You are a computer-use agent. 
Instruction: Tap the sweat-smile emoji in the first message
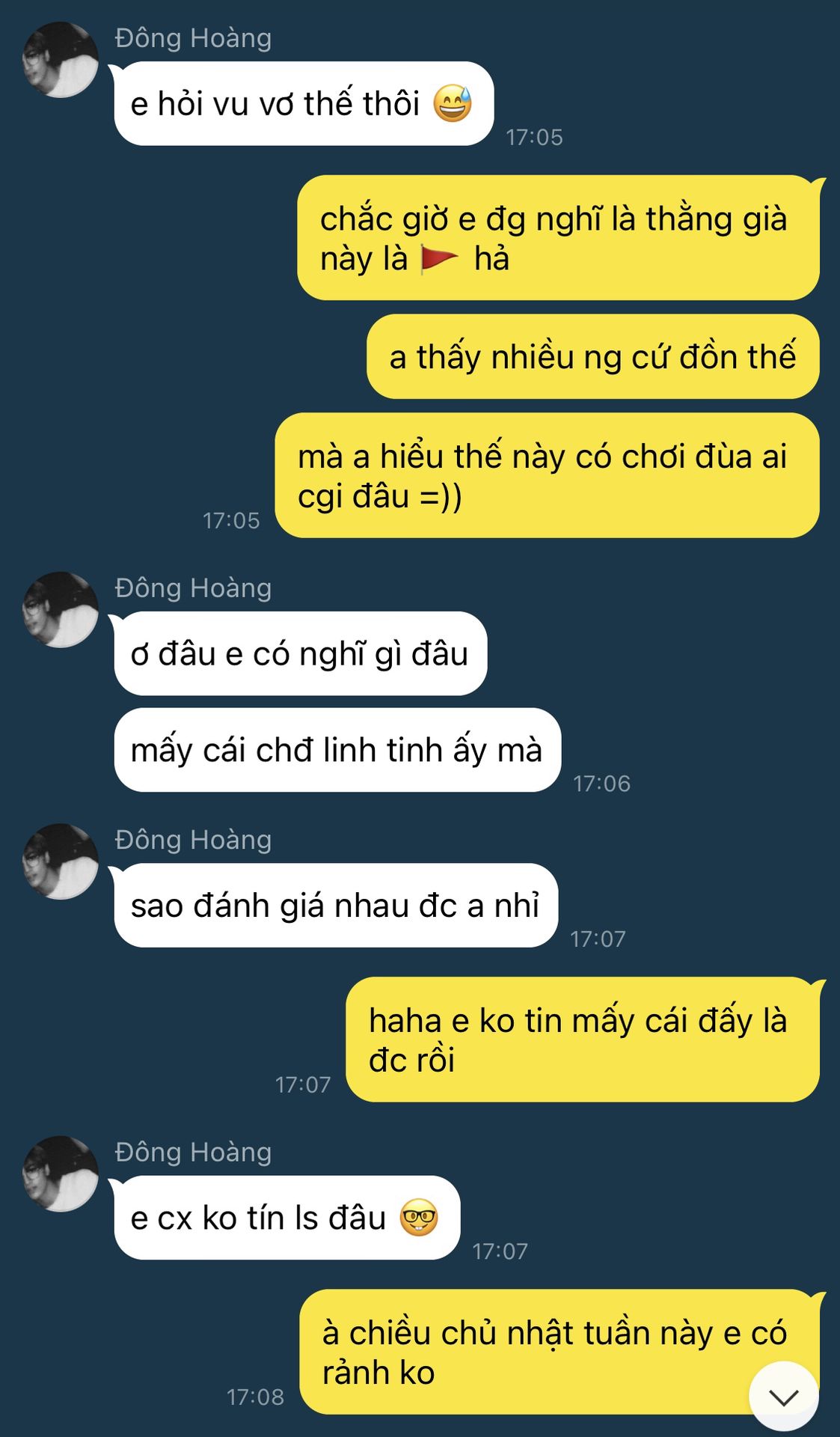pyautogui.click(x=453, y=103)
